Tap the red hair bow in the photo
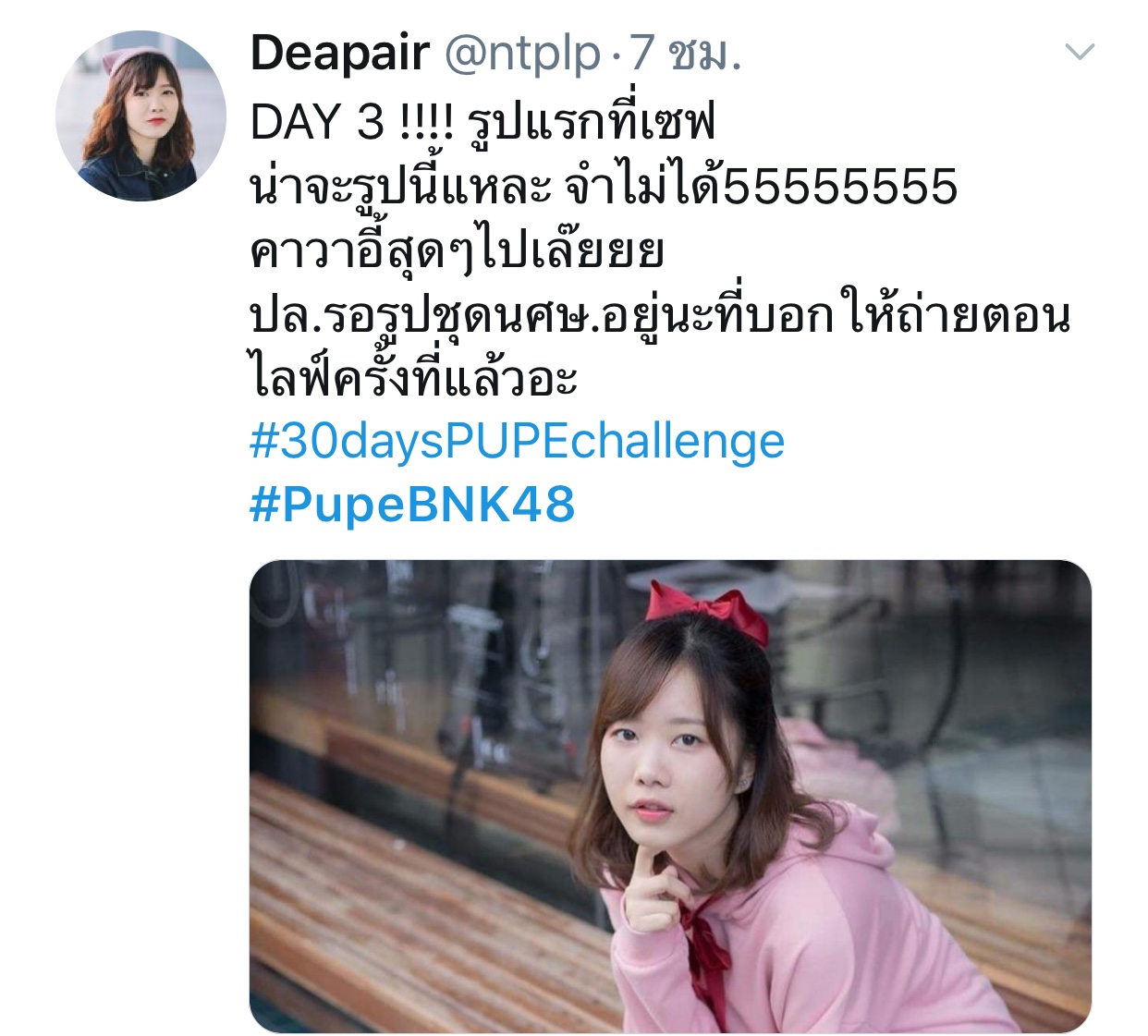 click(706, 610)
